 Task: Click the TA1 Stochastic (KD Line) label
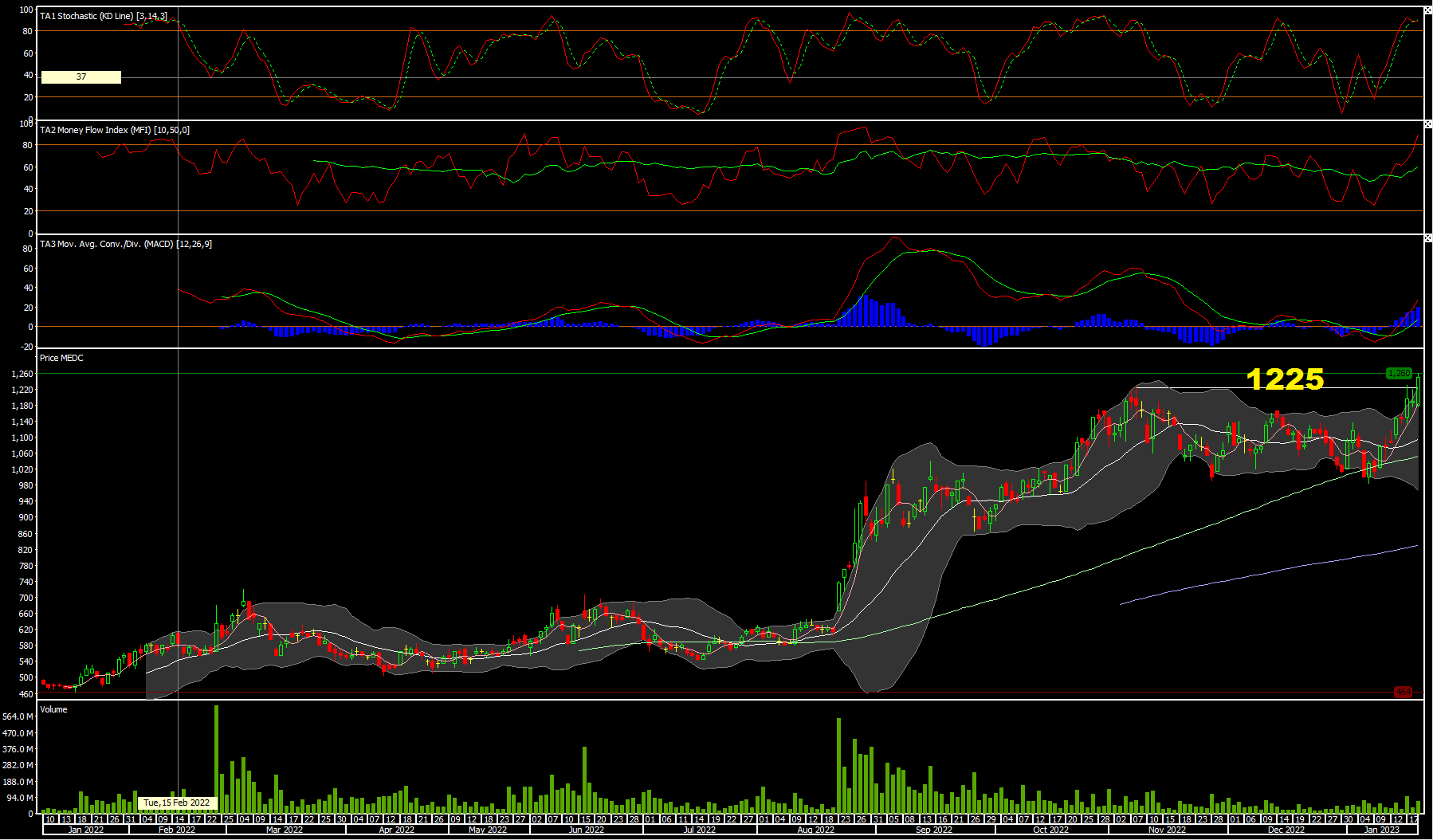tap(104, 16)
